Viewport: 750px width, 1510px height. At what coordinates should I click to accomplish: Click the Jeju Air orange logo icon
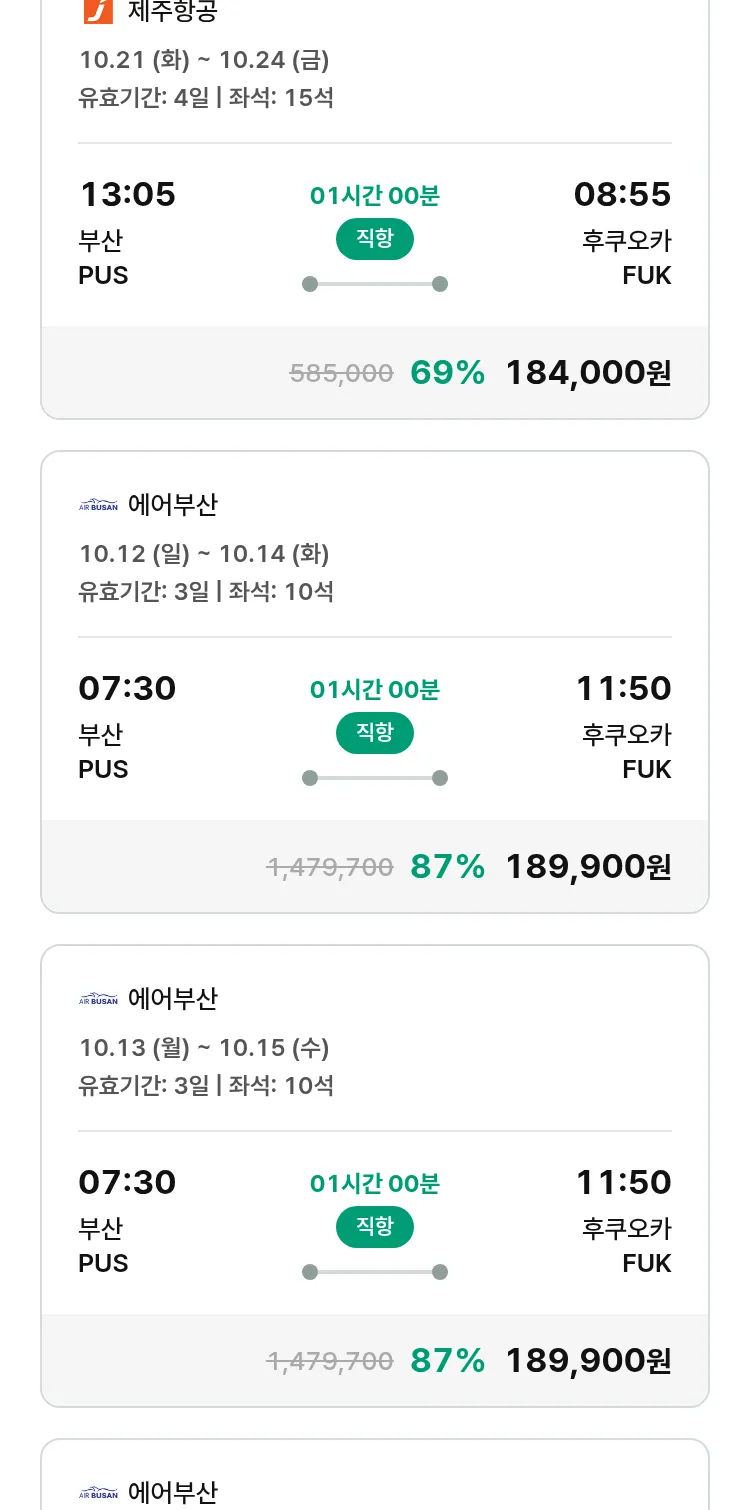coord(98,11)
